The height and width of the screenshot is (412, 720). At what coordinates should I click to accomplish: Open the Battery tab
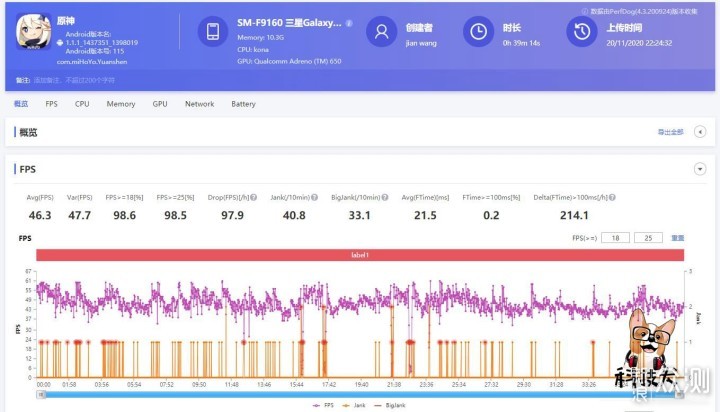243,104
